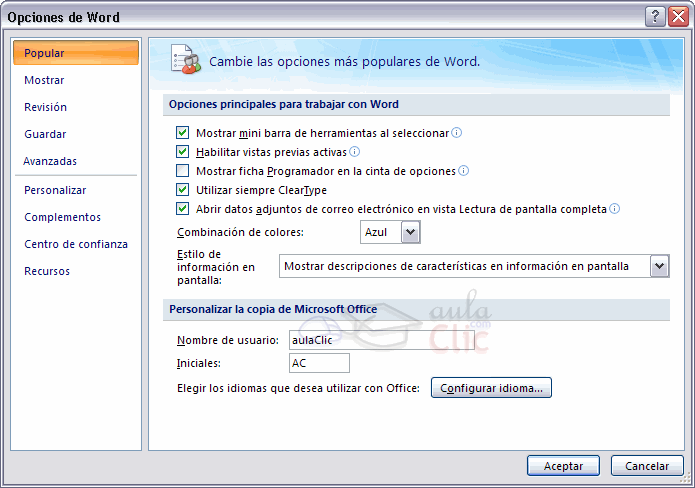This screenshot has height=488, width=695.
Task: Confirm with the Aceptar button
Action: (x=563, y=466)
